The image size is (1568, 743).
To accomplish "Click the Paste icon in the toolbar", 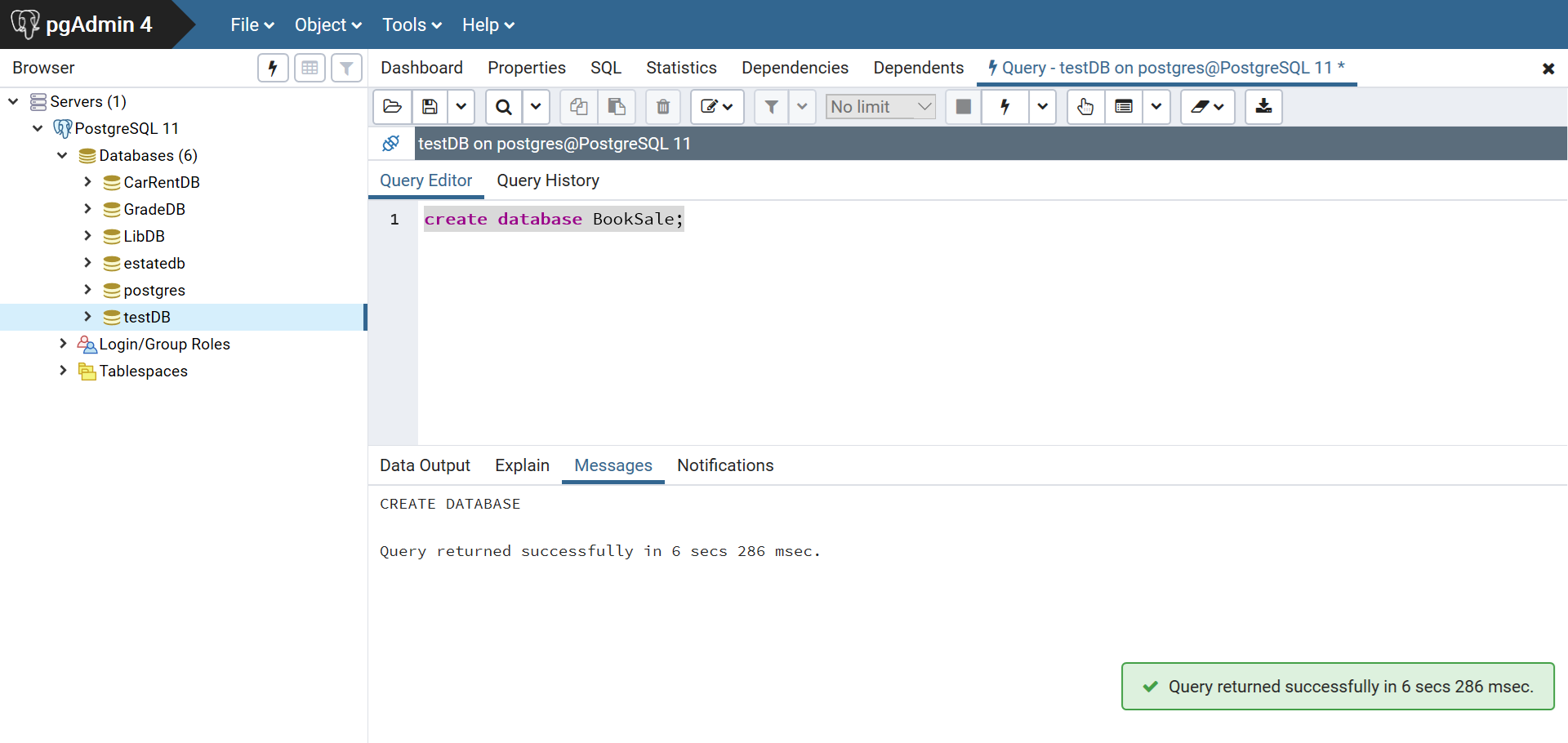I will click(617, 107).
